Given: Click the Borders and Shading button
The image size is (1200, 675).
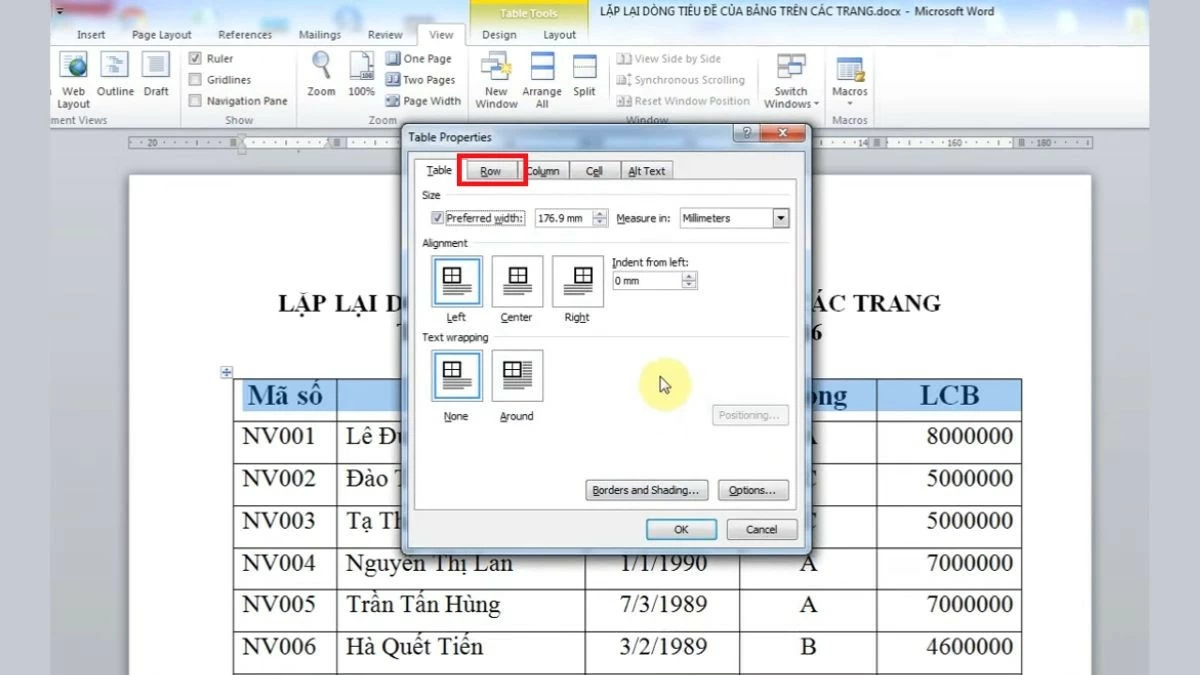Looking at the screenshot, I should [646, 490].
